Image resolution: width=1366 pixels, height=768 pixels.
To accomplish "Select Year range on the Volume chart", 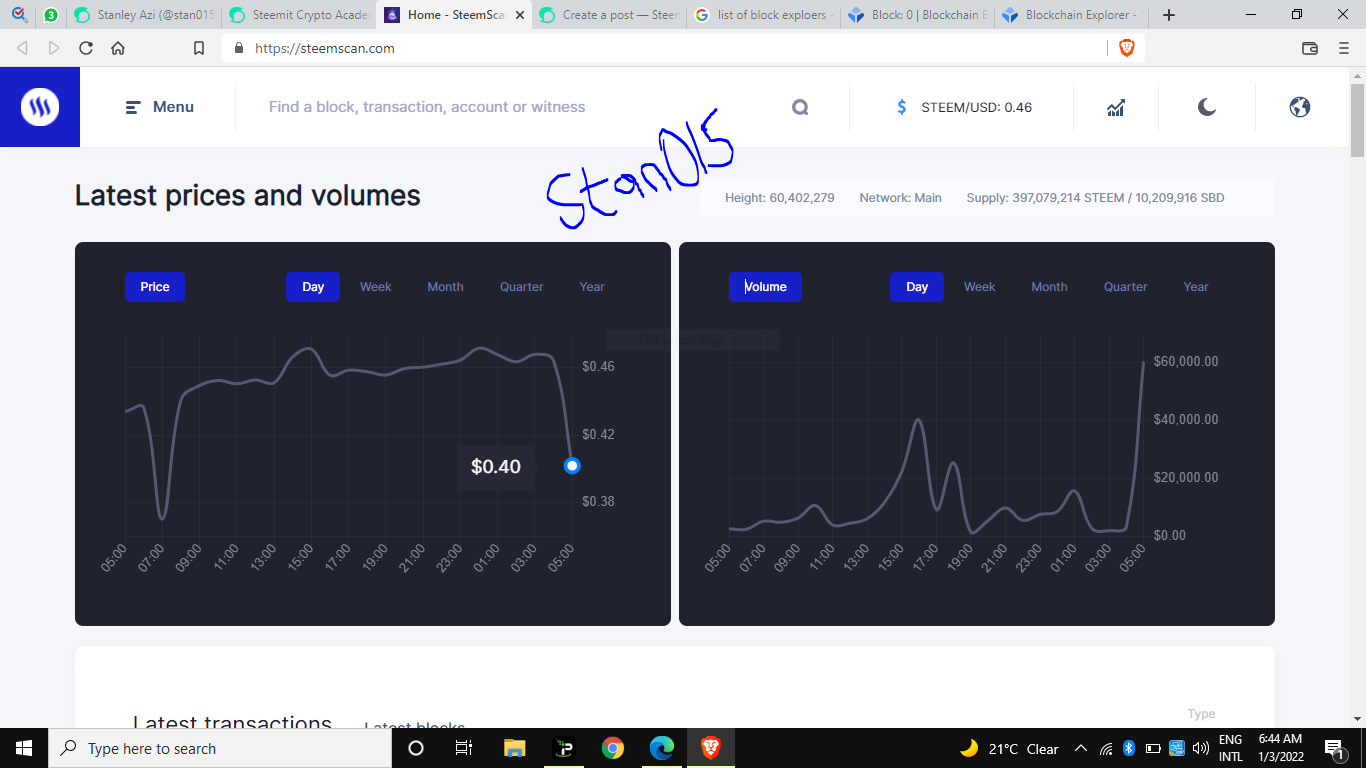I will (x=1196, y=287).
